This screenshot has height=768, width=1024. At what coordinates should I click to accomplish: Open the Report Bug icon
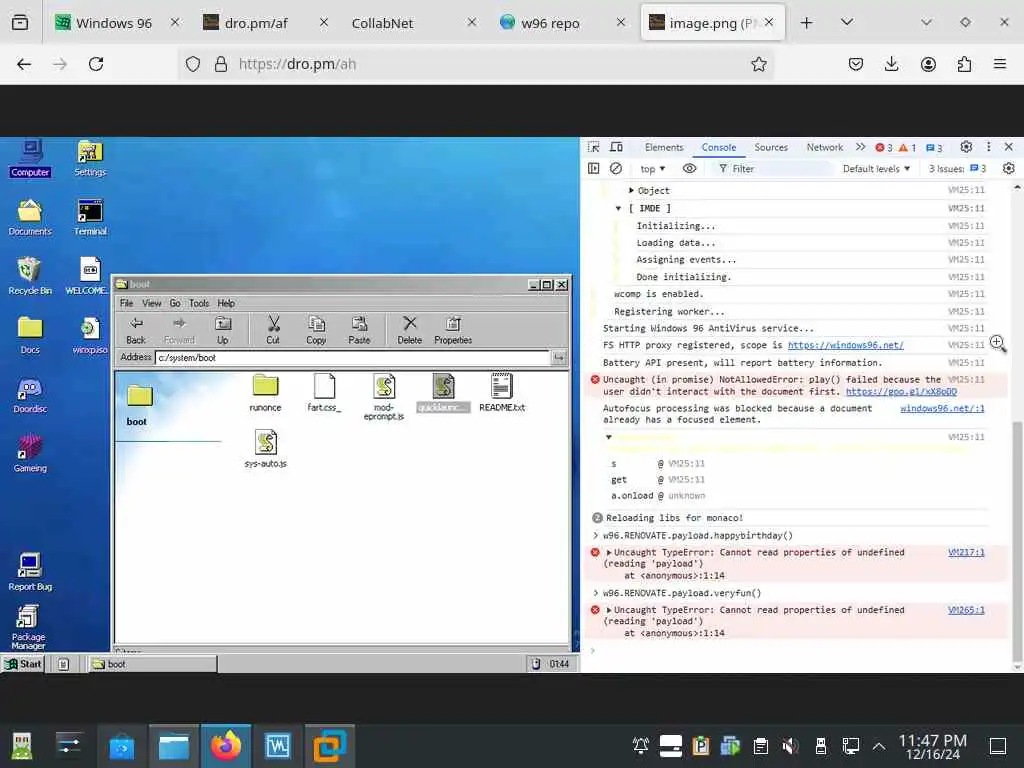point(30,572)
